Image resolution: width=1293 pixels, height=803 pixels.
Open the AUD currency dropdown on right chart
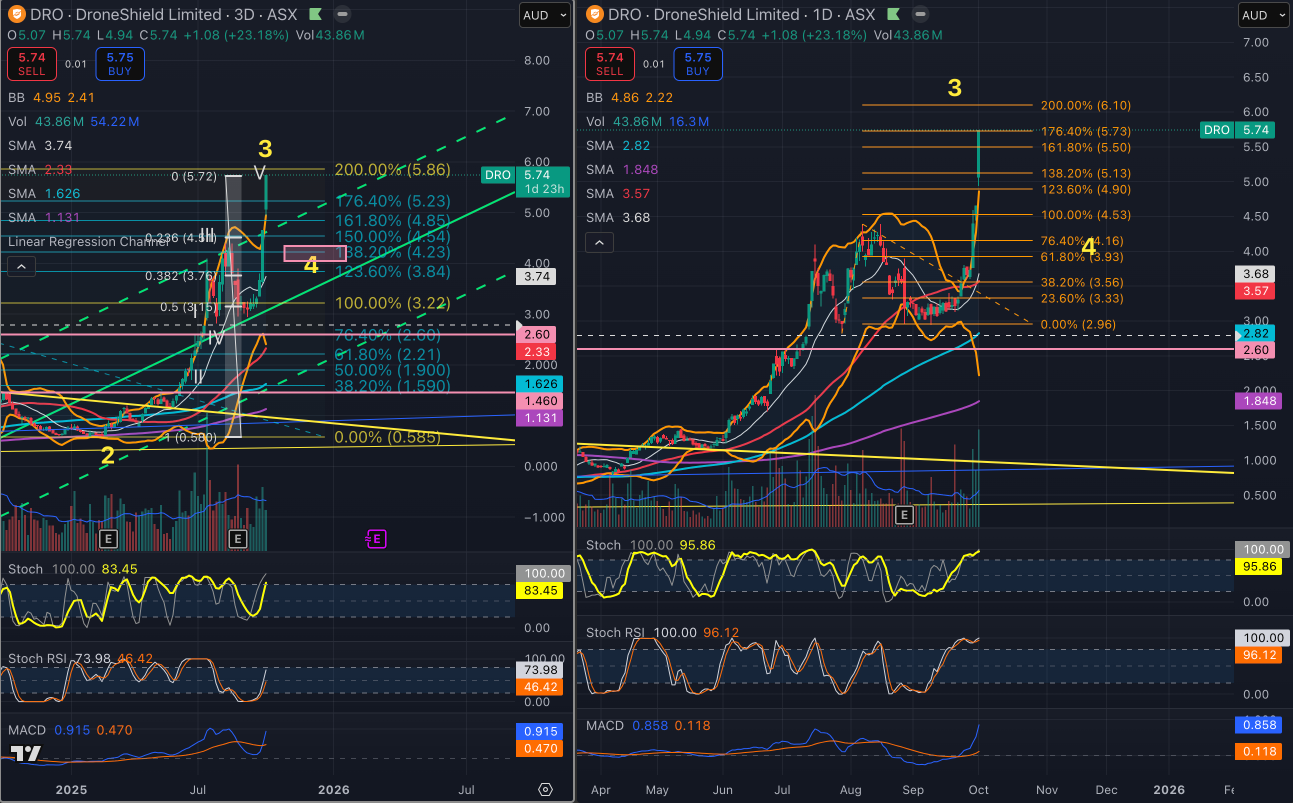(1264, 15)
